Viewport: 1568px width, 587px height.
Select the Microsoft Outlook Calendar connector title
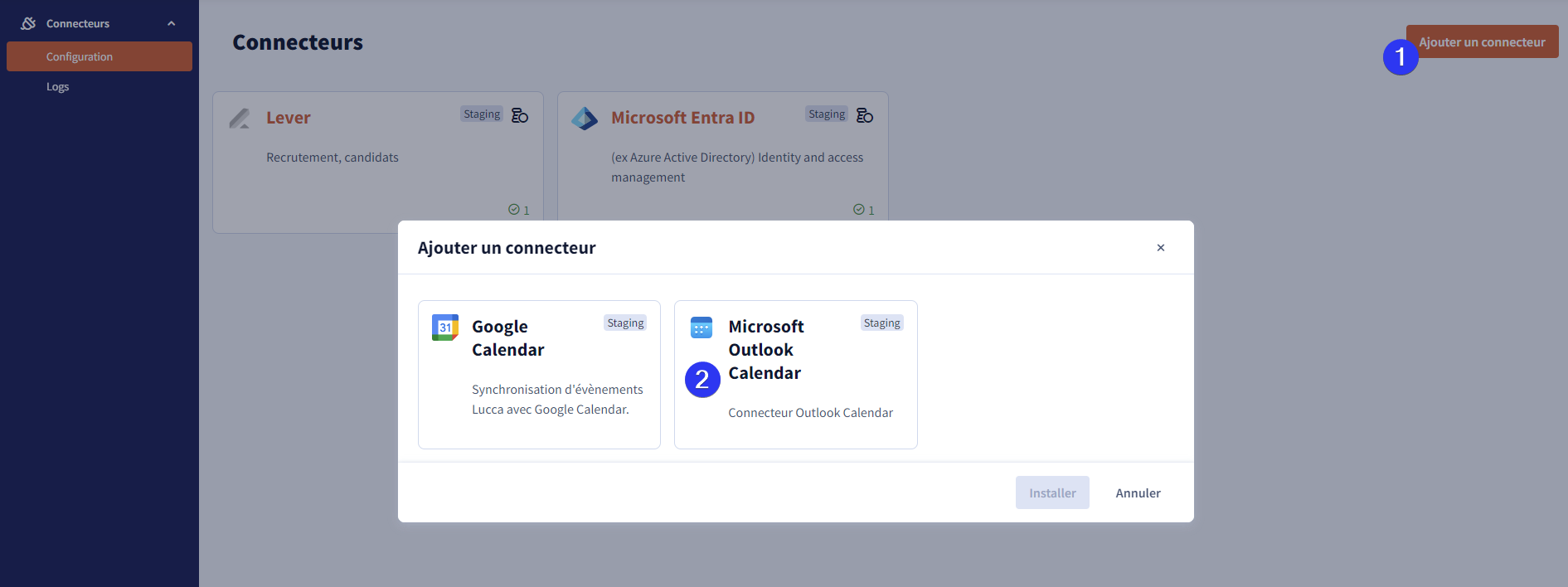coord(766,350)
